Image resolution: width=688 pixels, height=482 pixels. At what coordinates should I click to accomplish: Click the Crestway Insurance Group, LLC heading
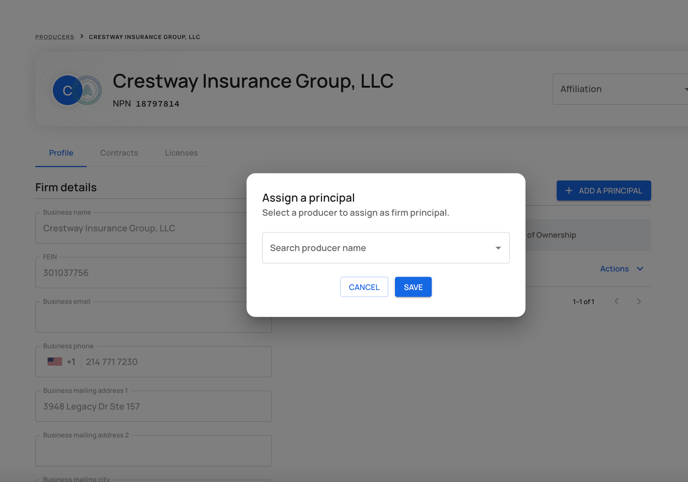[x=253, y=81]
